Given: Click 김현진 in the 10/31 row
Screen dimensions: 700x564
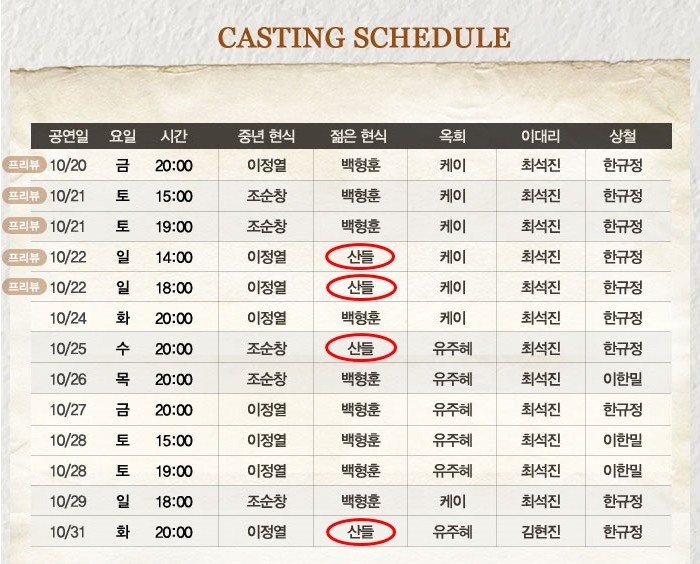Looking at the screenshot, I should (x=541, y=532).
